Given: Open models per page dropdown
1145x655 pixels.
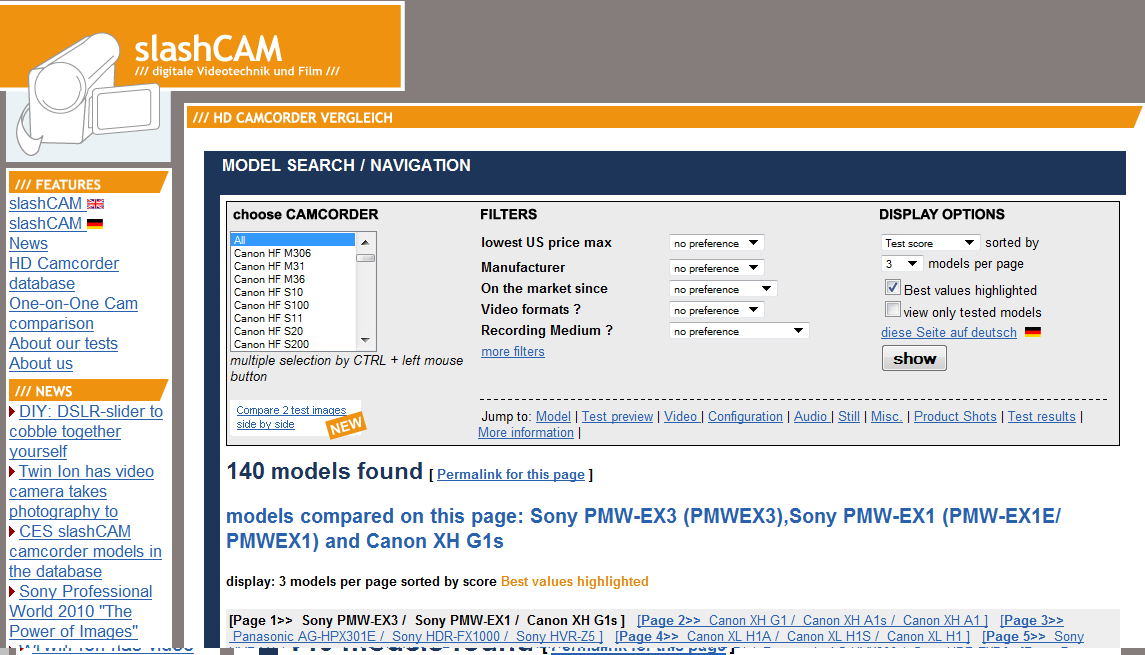Looking at the screenshot, I should pyautogui.click(x=903, y=264).
